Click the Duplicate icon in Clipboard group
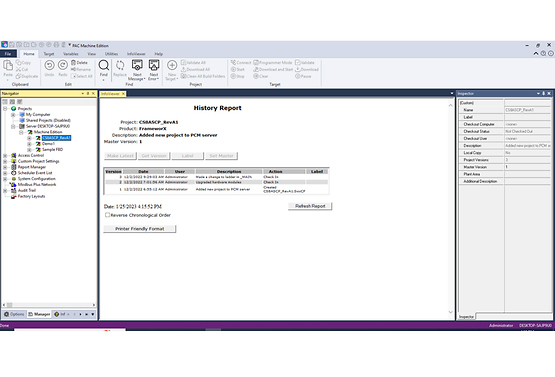The height and width of the screenshot is (377, 555). point(19,76)
